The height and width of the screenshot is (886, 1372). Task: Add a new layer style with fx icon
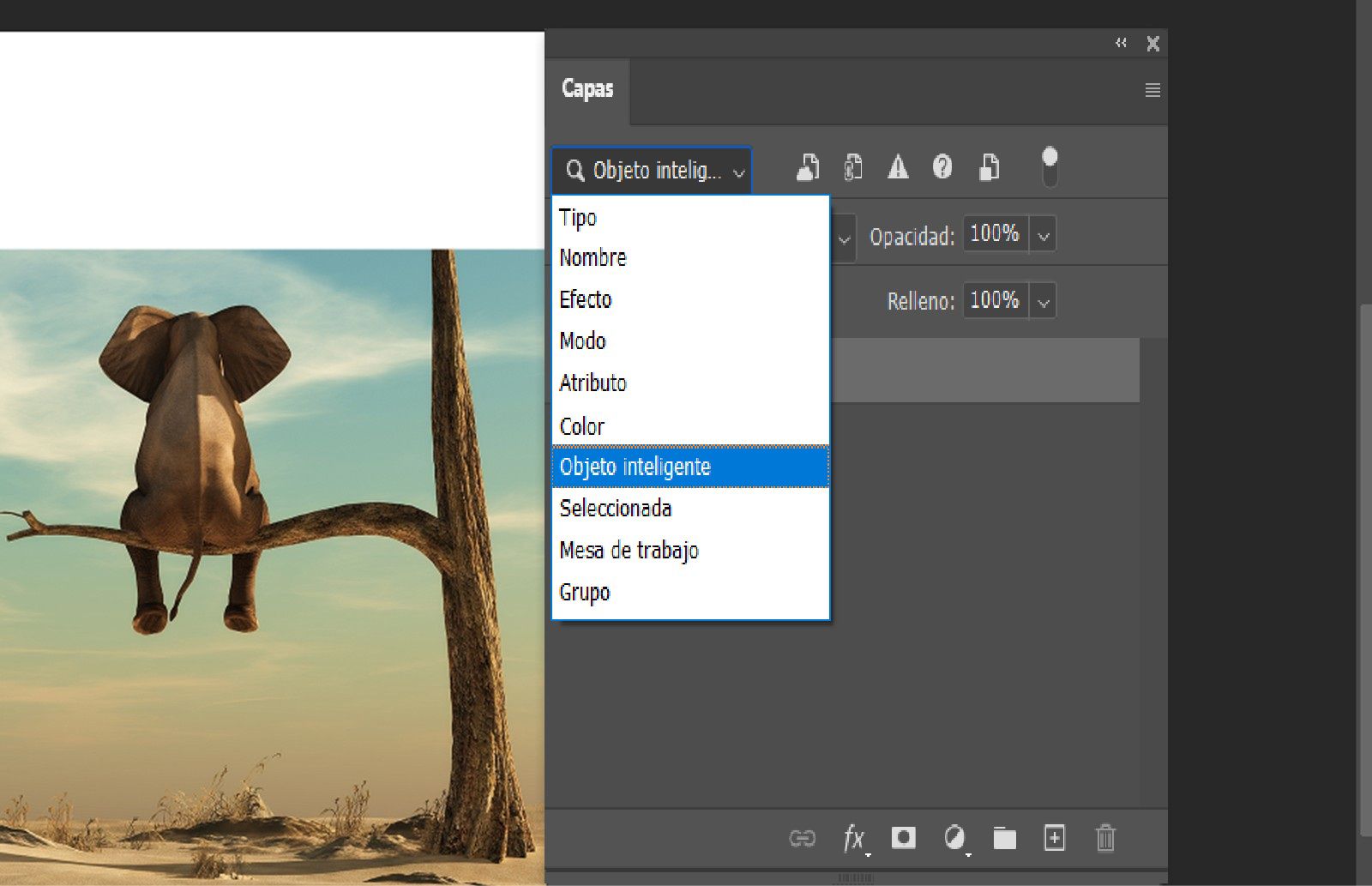pyautogui.click(x=854, y=839)
